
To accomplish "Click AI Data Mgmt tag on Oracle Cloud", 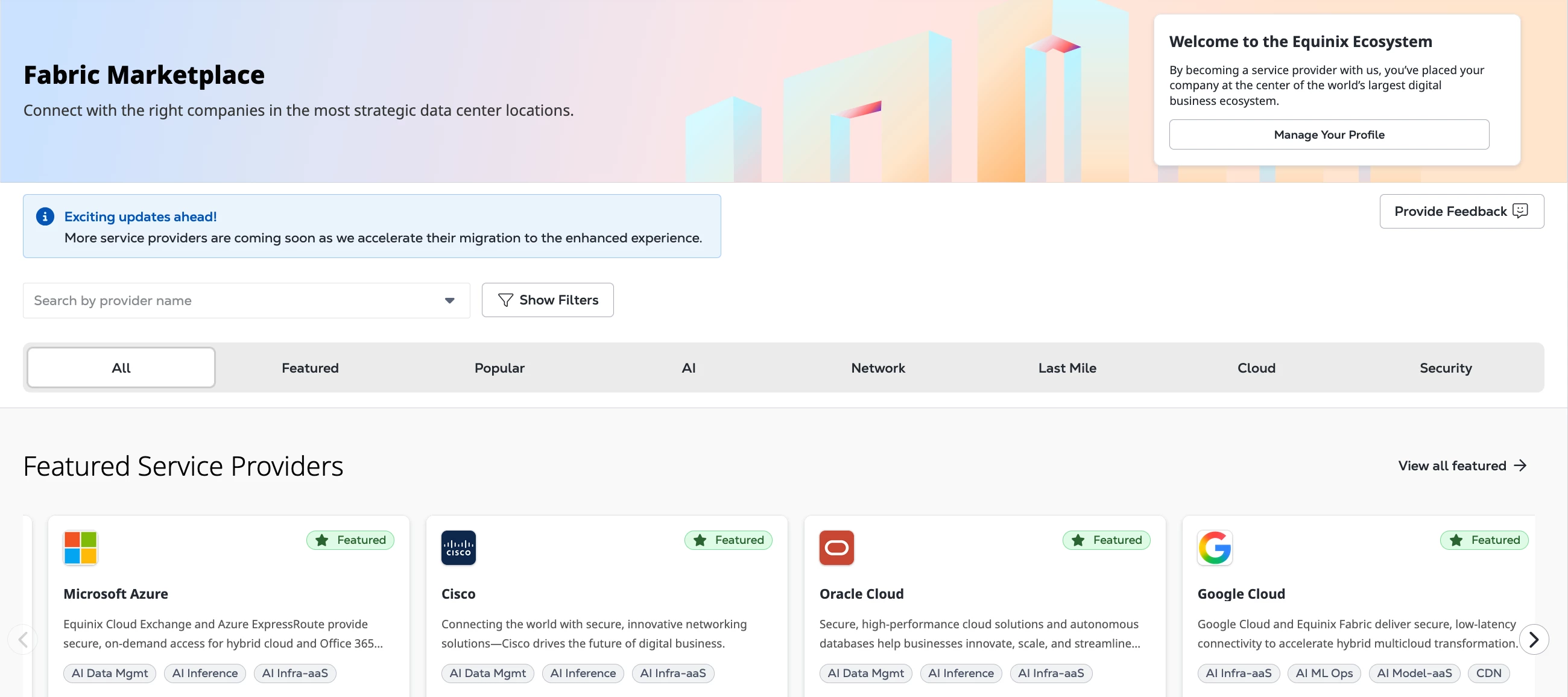I will (x=865, y=673).
